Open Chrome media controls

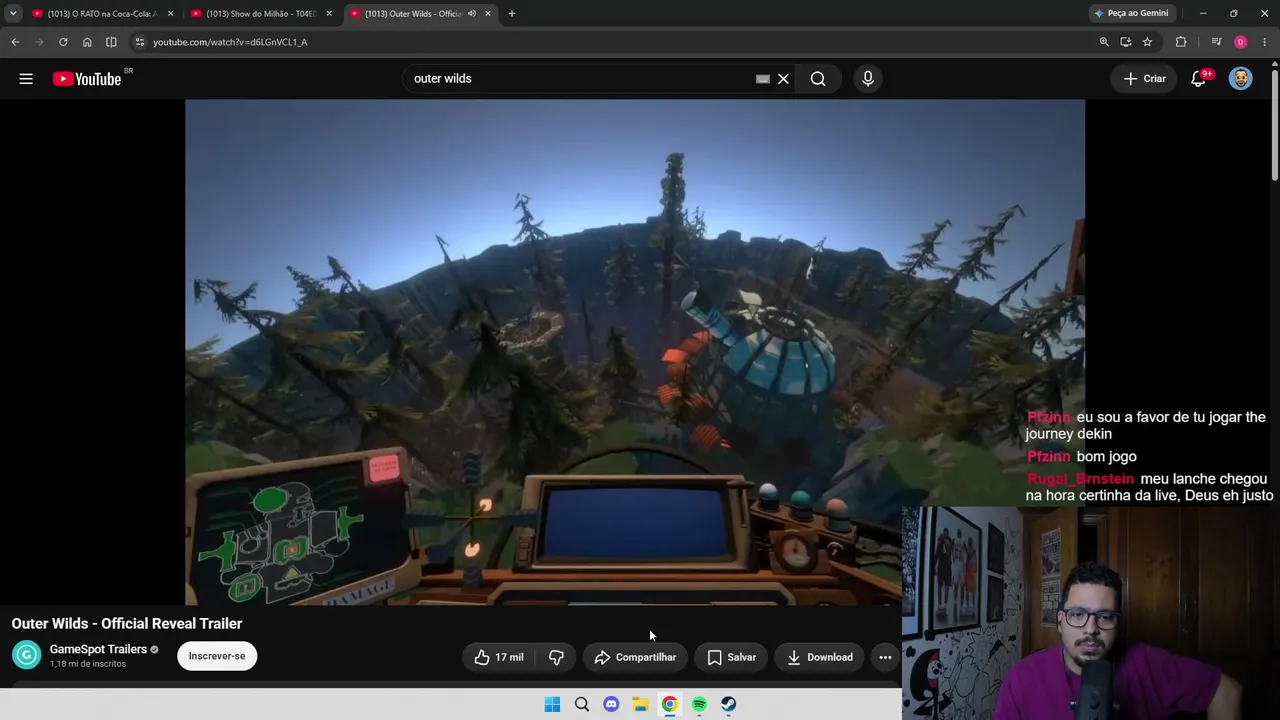point(1216,42)
